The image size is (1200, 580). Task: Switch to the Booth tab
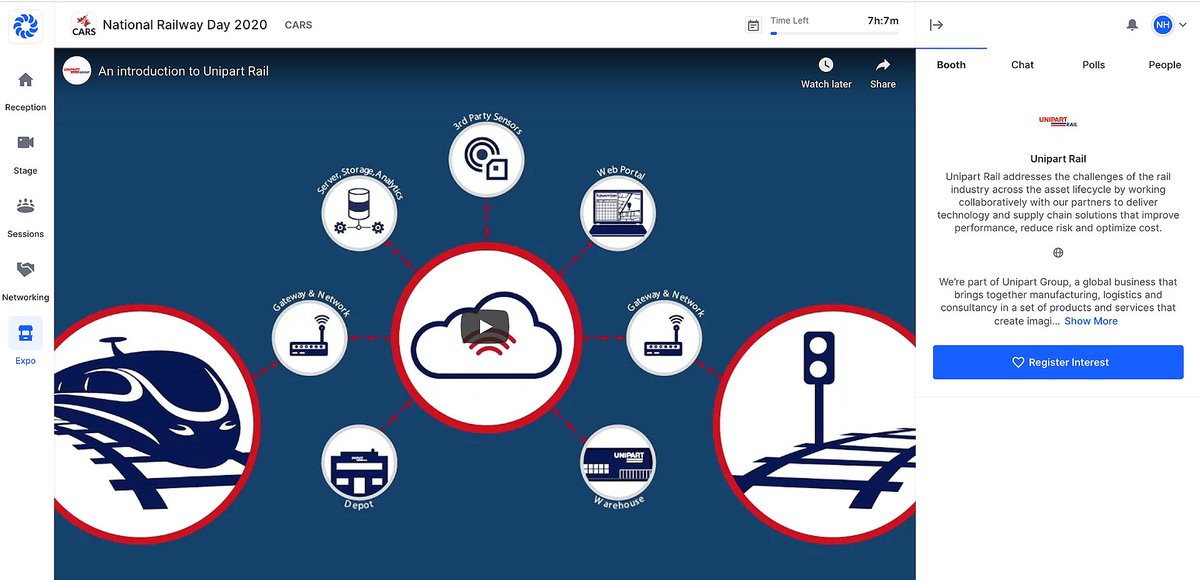point(951,65)
